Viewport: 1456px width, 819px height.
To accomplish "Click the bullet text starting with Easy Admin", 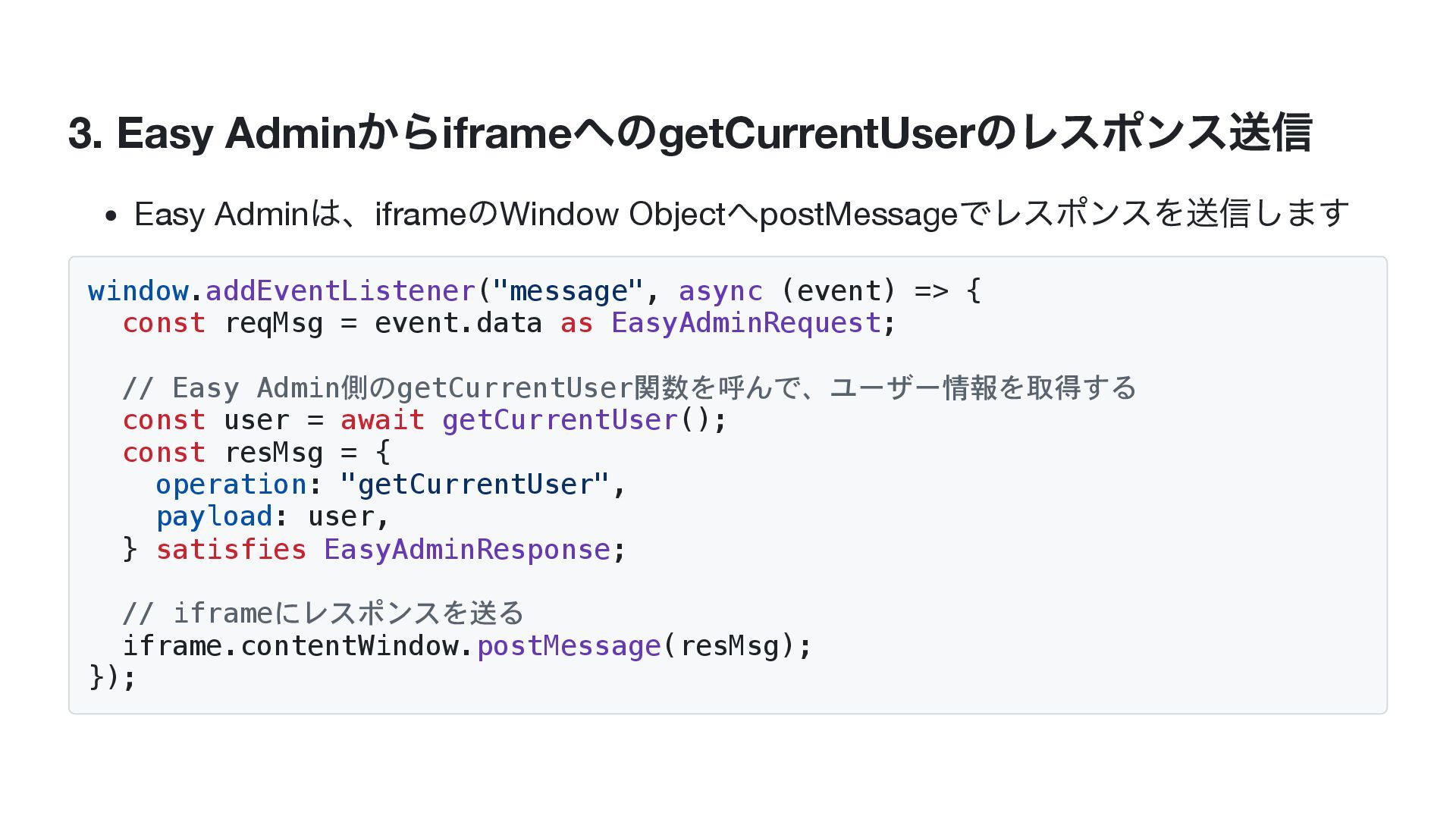I will [x=742, y=214].
